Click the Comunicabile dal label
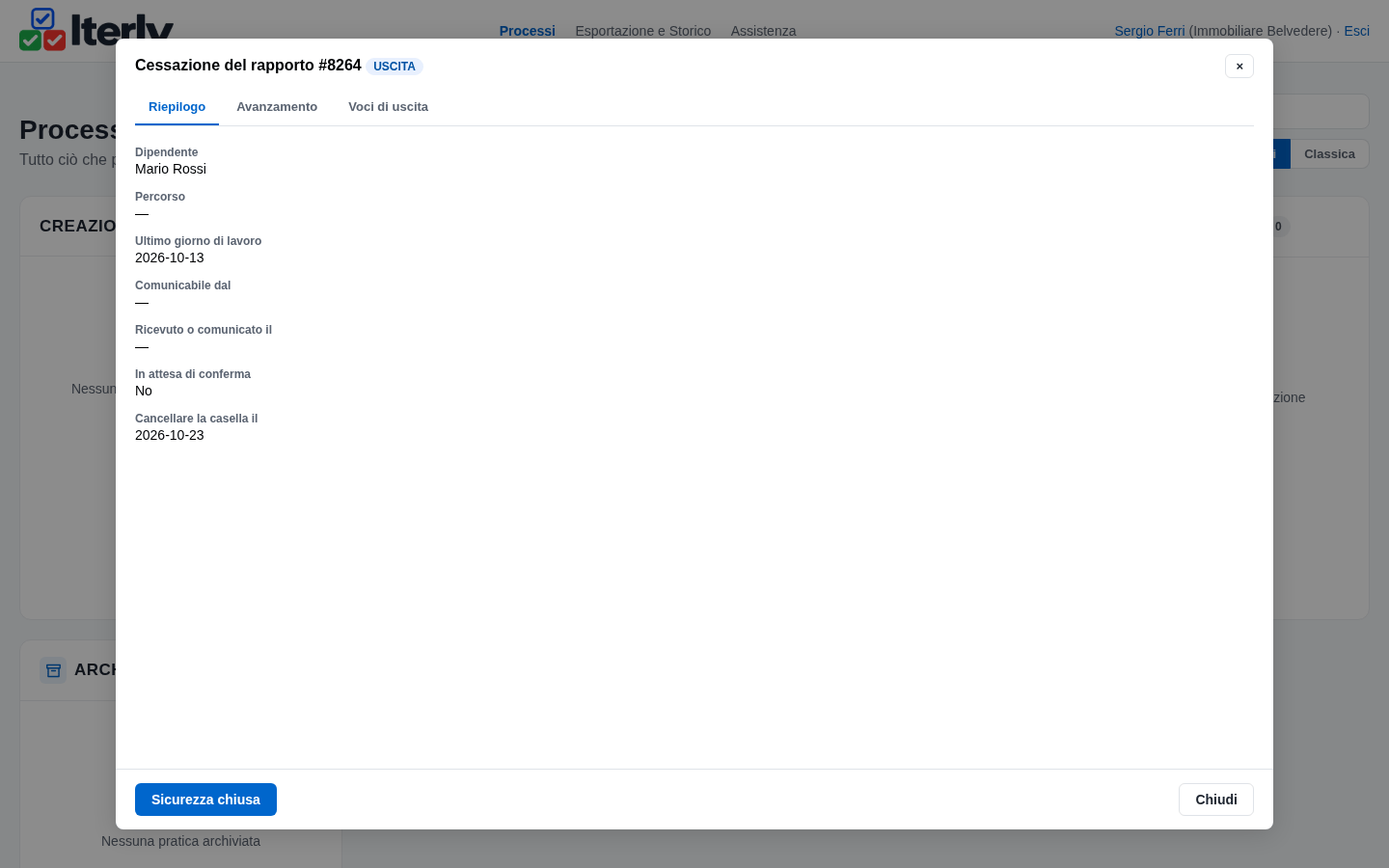 [182, 285]
